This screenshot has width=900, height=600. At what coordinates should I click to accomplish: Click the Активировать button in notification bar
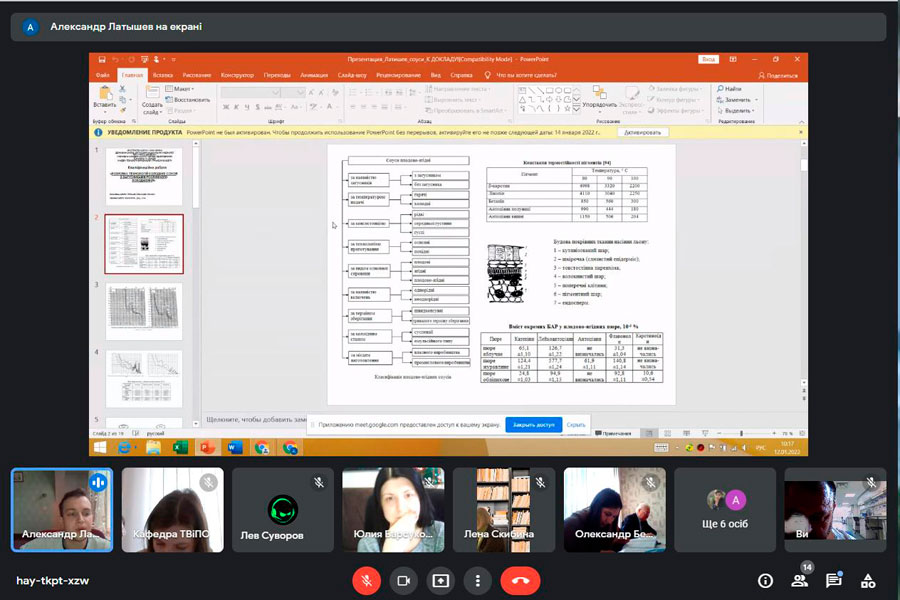point(642,132)
